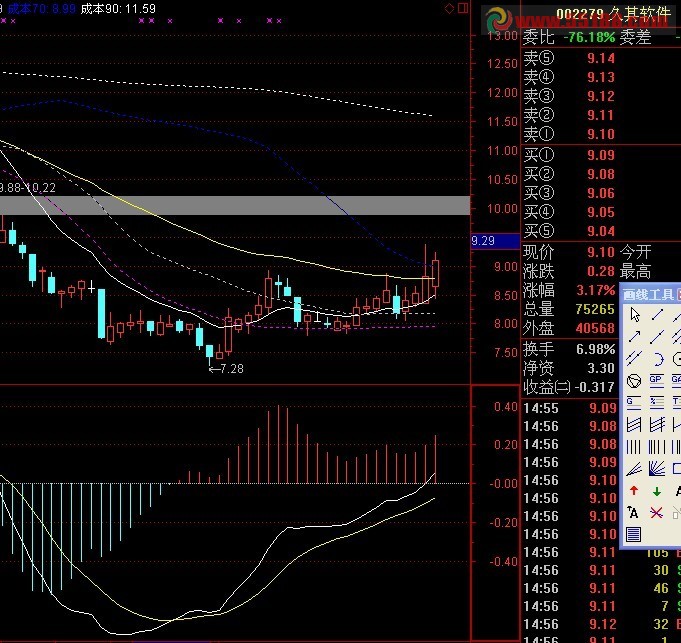
Task: Select the Gann fan angle tool
Action: click(x=656, y=469)
